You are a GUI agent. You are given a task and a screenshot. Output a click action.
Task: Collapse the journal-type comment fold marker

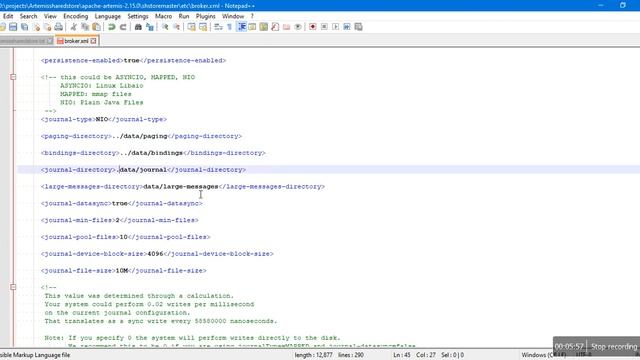tap(13, 77)
